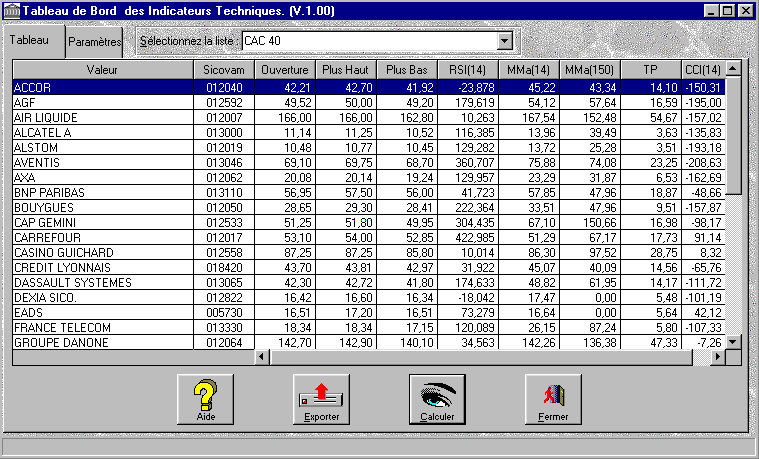Close the dashboard via the Fermer button

pyautogui.click(x=553, y=399)
